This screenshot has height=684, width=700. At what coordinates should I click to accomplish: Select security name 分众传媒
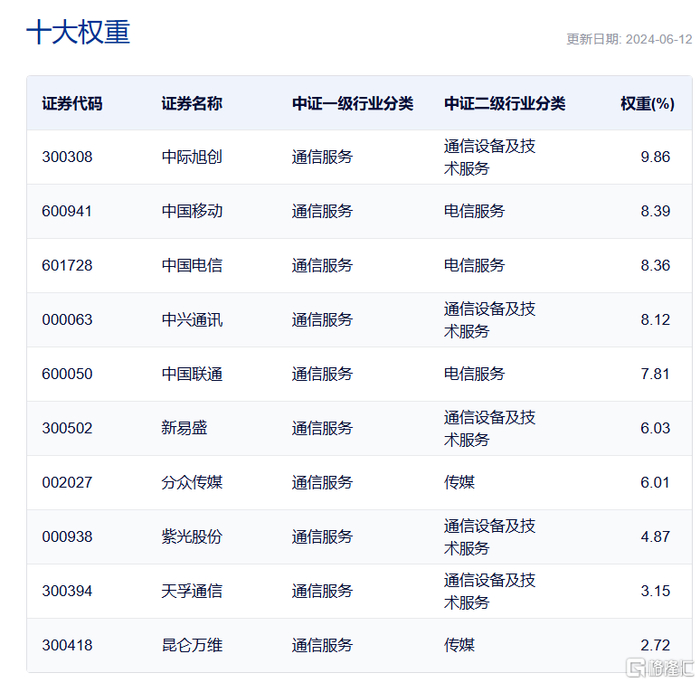192,482
